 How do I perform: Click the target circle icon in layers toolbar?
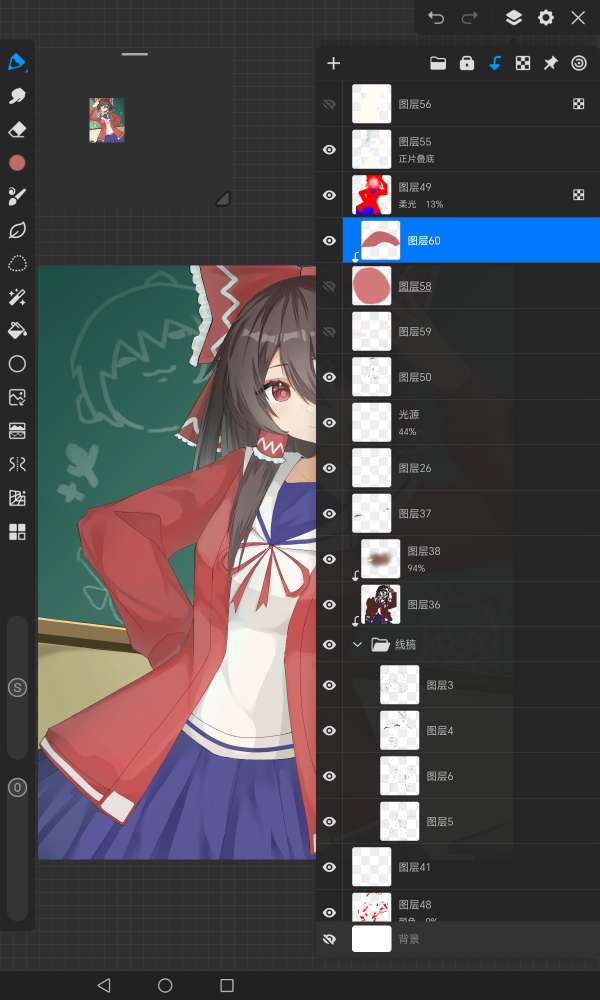coord(579,63)
